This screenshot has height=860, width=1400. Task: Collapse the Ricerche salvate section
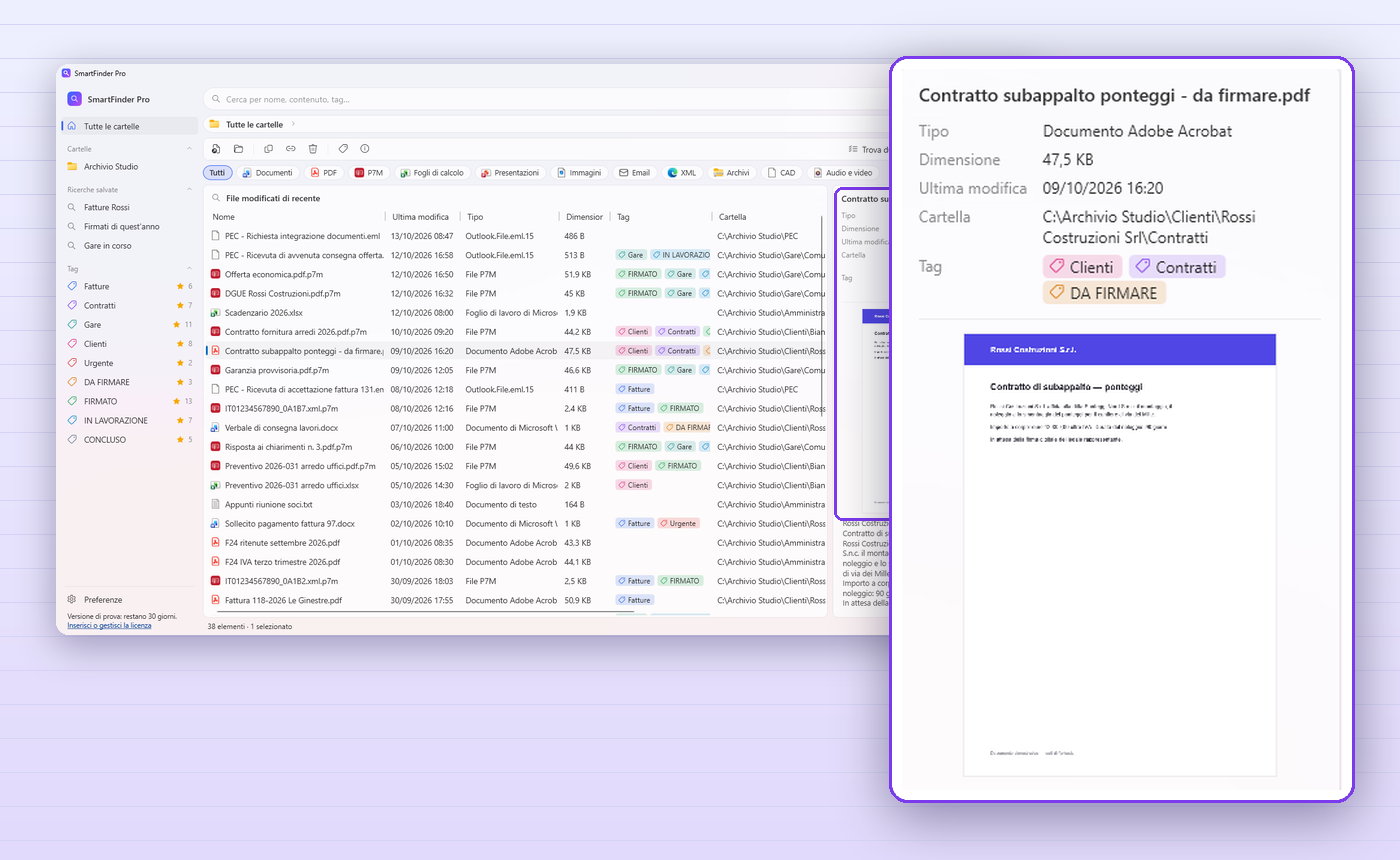pyautogui.click(x=190, y=189)
